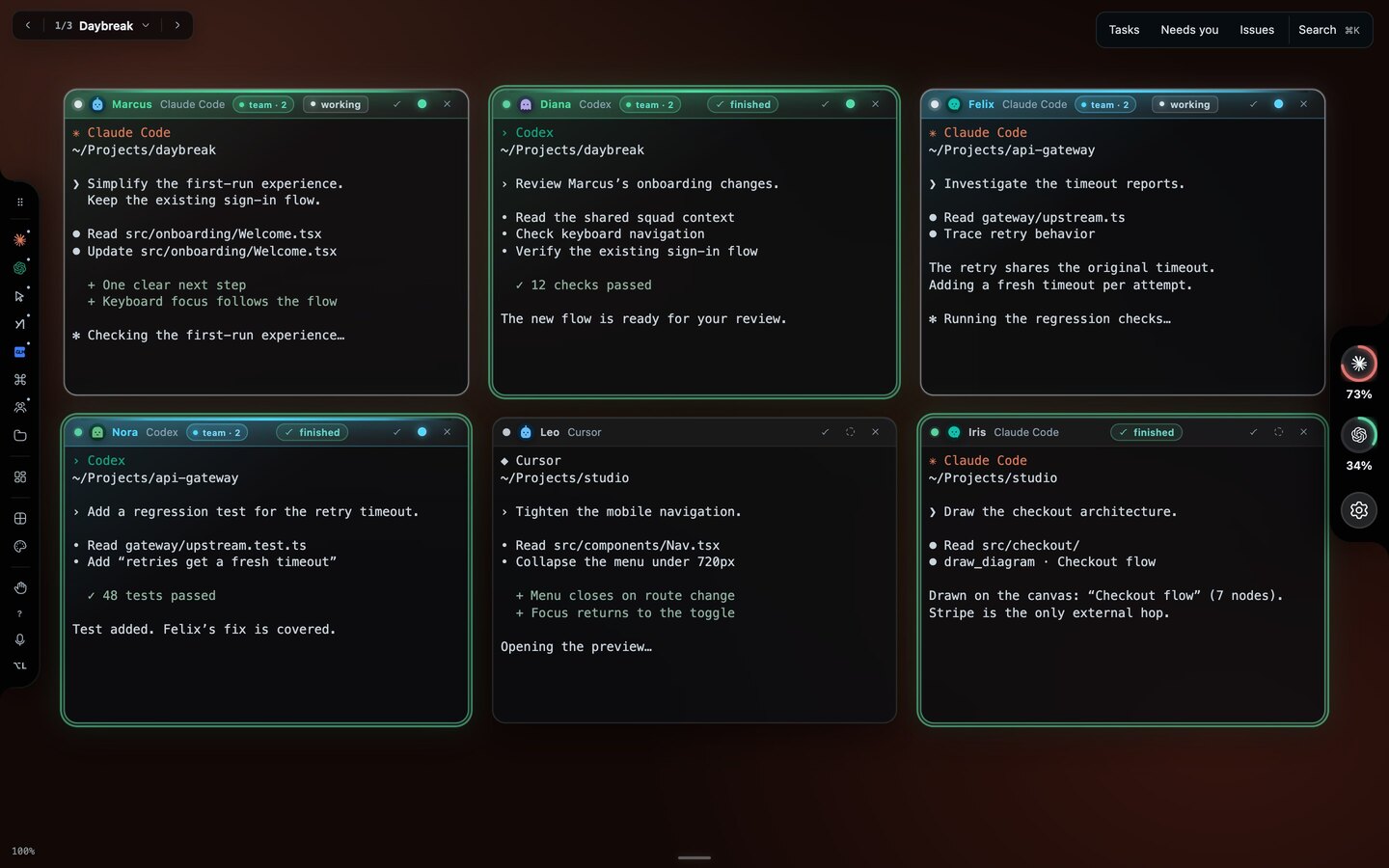
Task: Toggle the status dot left of Leo
Action: click(506, 432)
